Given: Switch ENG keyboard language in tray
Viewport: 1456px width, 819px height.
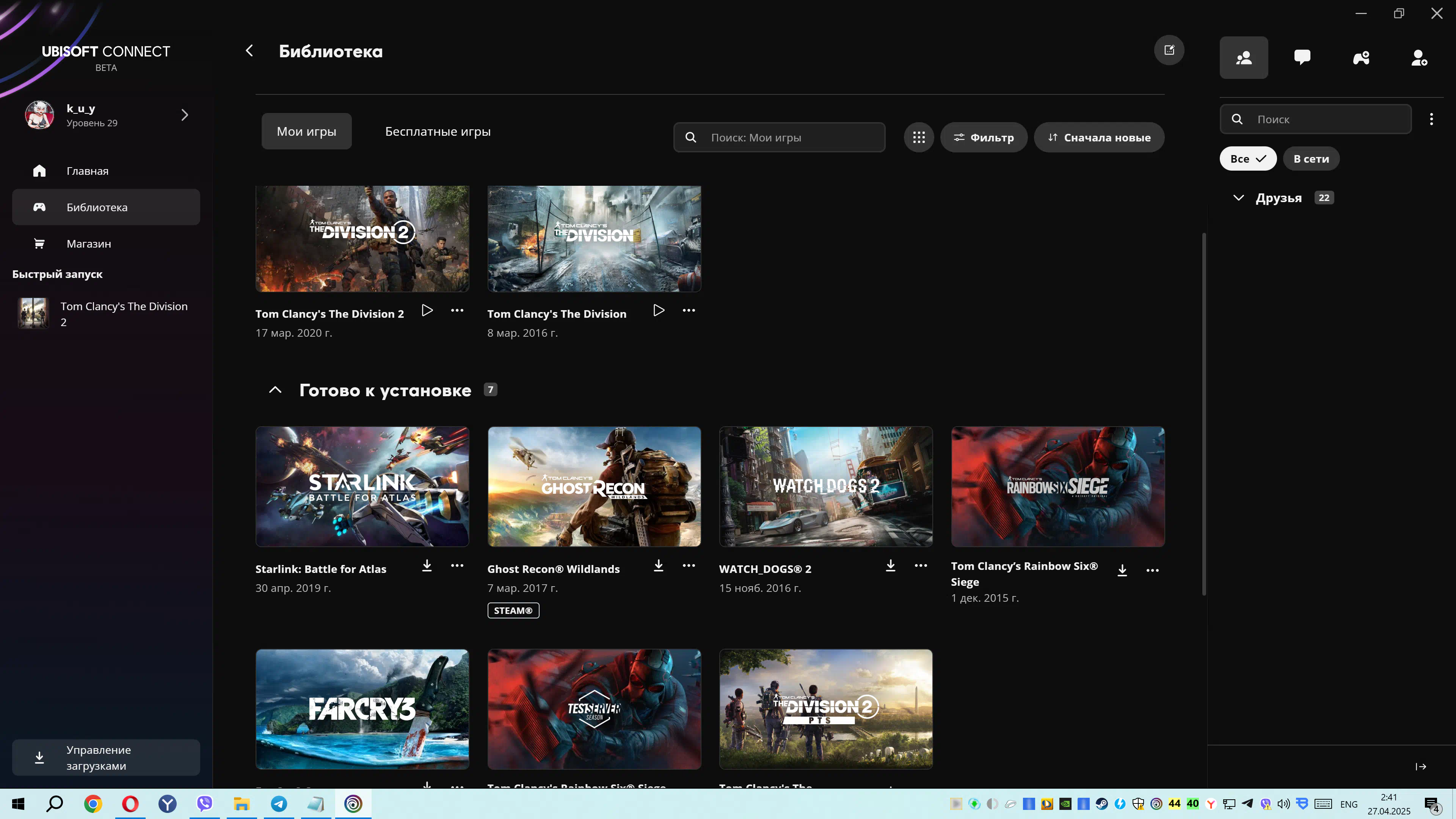Looking at the screenshot, I should [1349, 804].
